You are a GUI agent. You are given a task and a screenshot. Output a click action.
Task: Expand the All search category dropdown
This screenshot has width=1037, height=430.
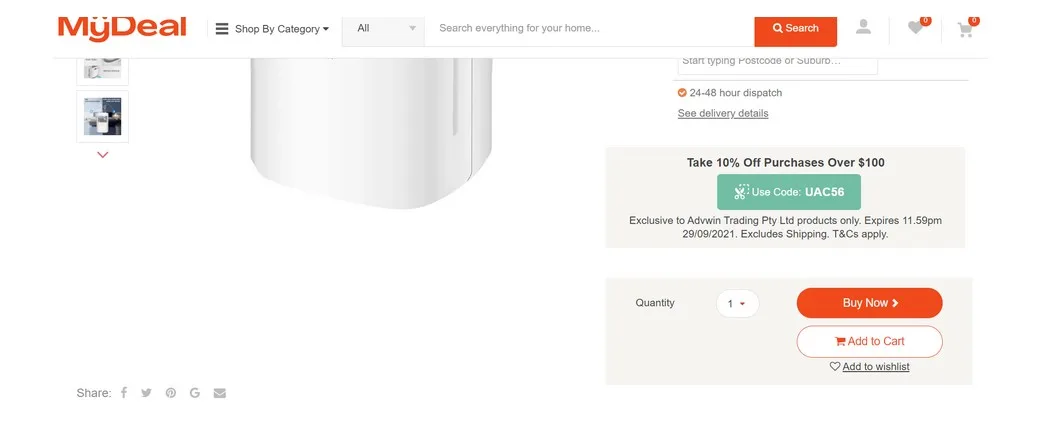tap(383, 28)
